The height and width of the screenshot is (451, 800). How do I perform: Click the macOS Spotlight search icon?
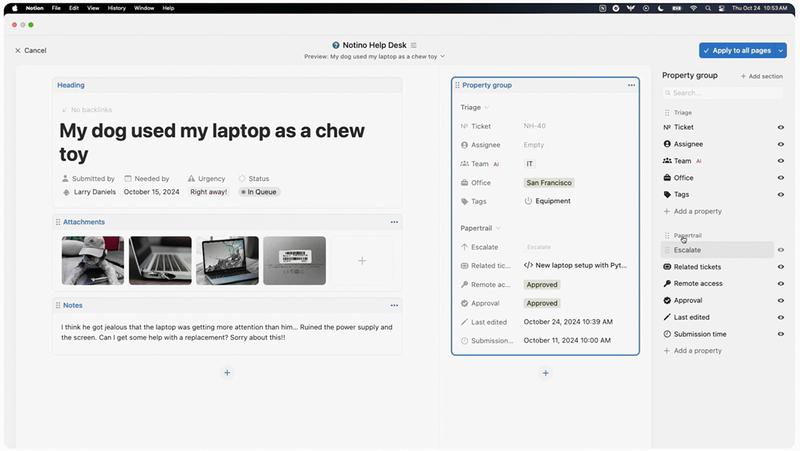tap(708, 8)
